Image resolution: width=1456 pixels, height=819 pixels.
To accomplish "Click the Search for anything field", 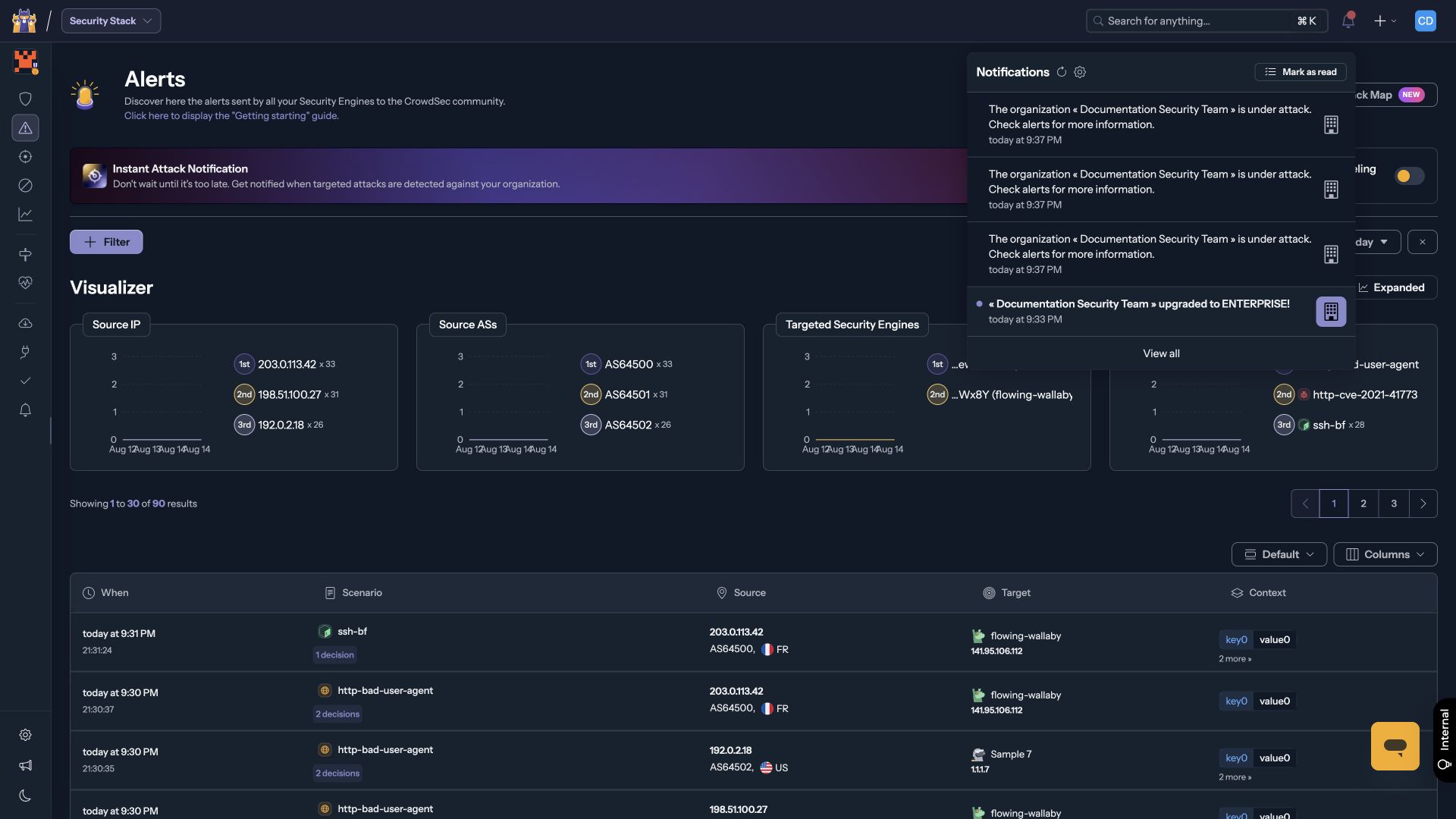I will pos(1207,20).
